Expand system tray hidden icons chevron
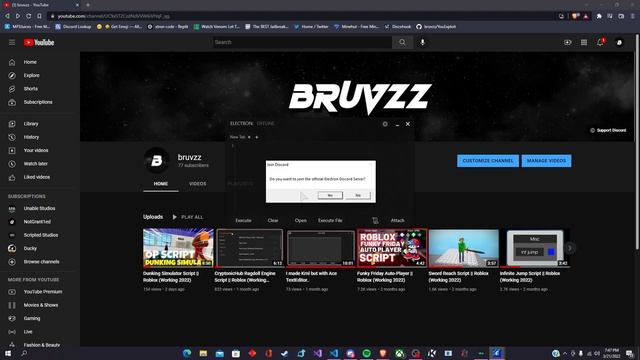640x360 pixels. (x=565, y=353)
